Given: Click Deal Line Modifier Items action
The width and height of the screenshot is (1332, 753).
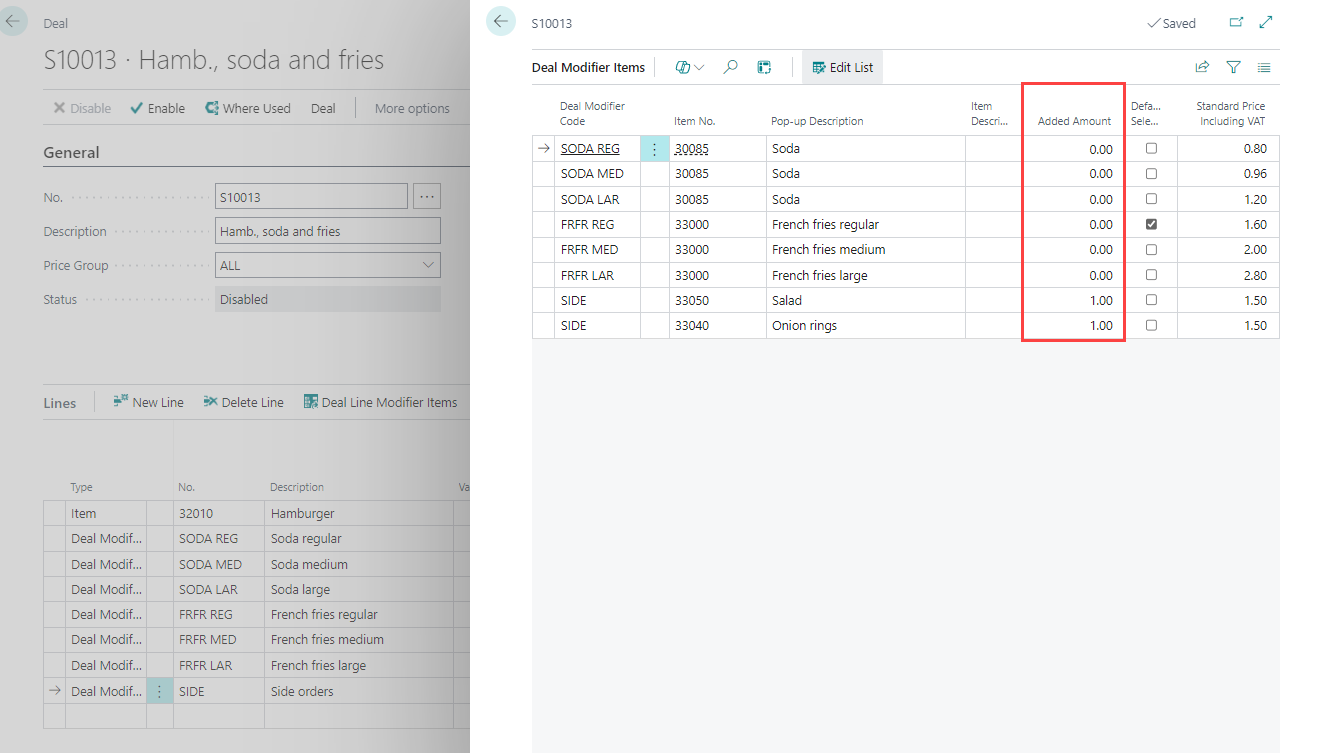Looking at the screenshot, I should tap(380, 402).
